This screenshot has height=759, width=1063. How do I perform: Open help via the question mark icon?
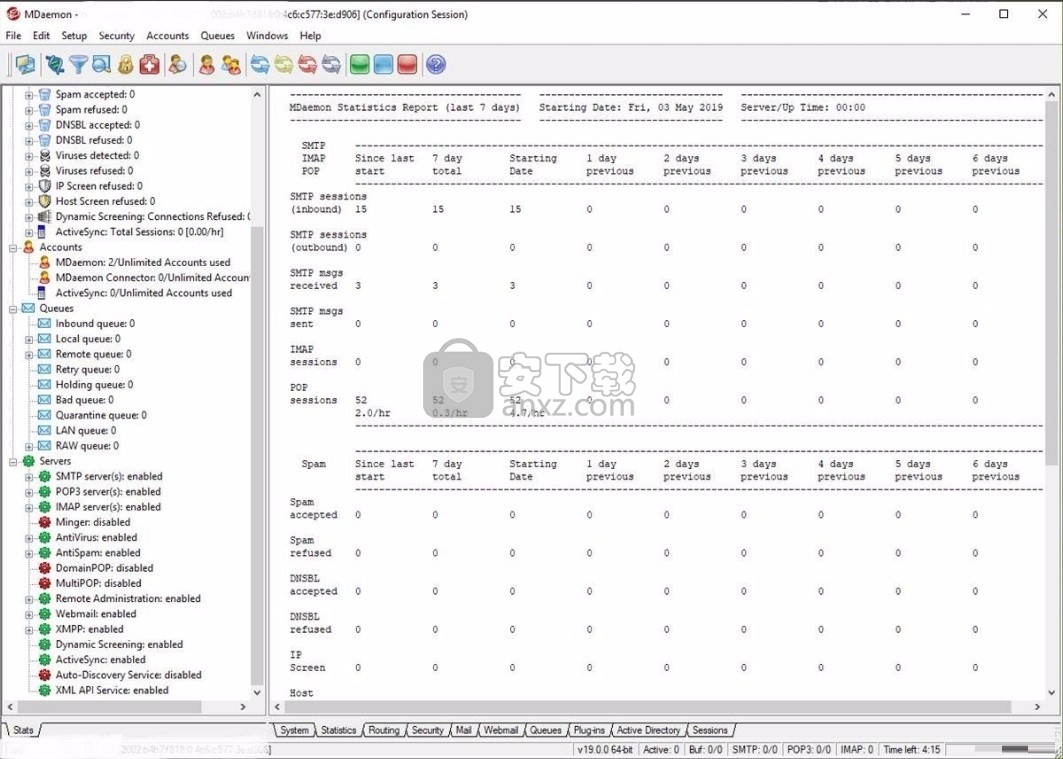point(436,64)
